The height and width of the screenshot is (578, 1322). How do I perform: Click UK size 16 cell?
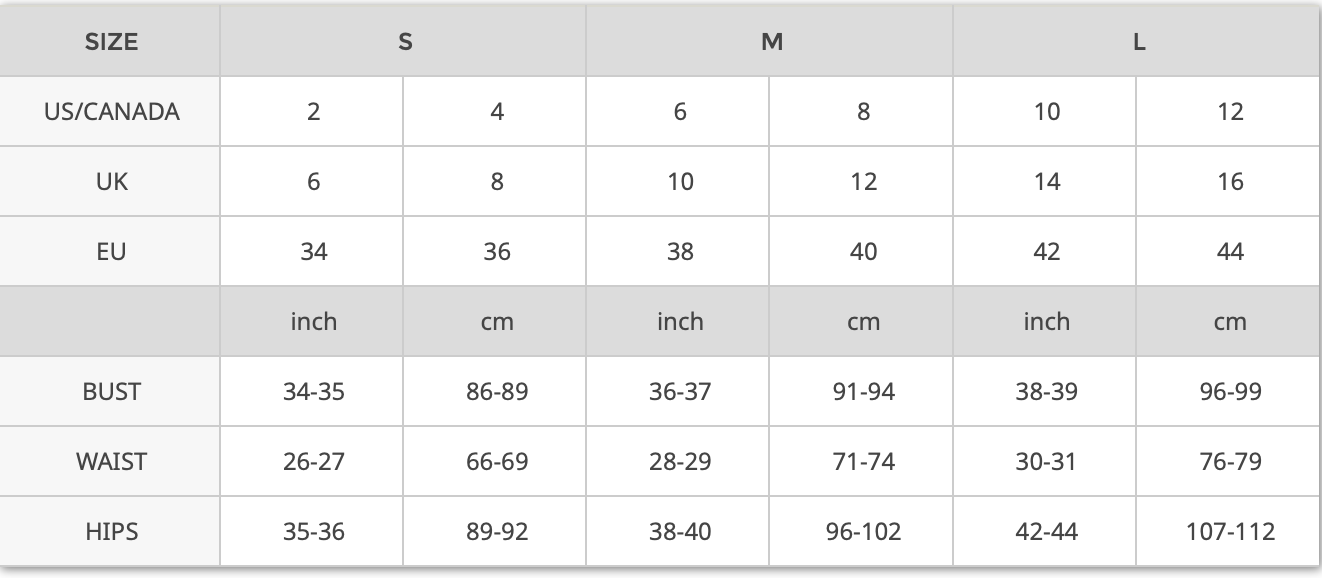click(1230, 181)
